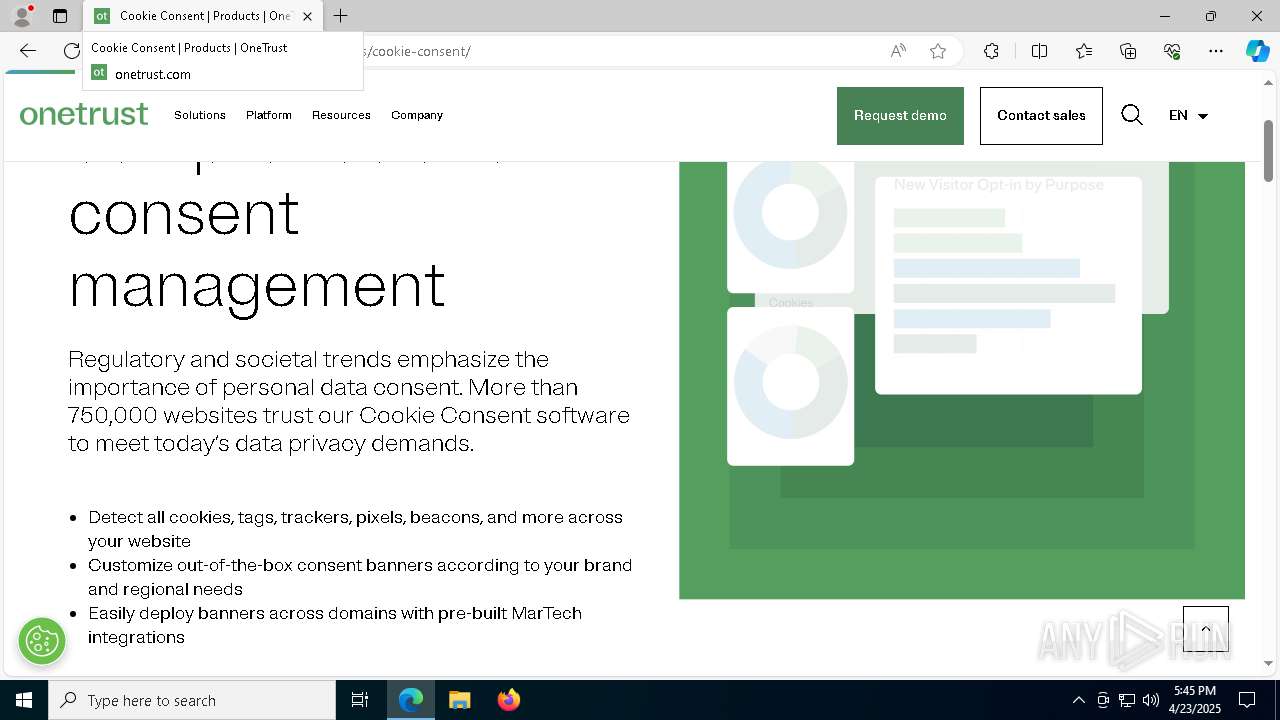Refresh the current page

tap(71, 51)
